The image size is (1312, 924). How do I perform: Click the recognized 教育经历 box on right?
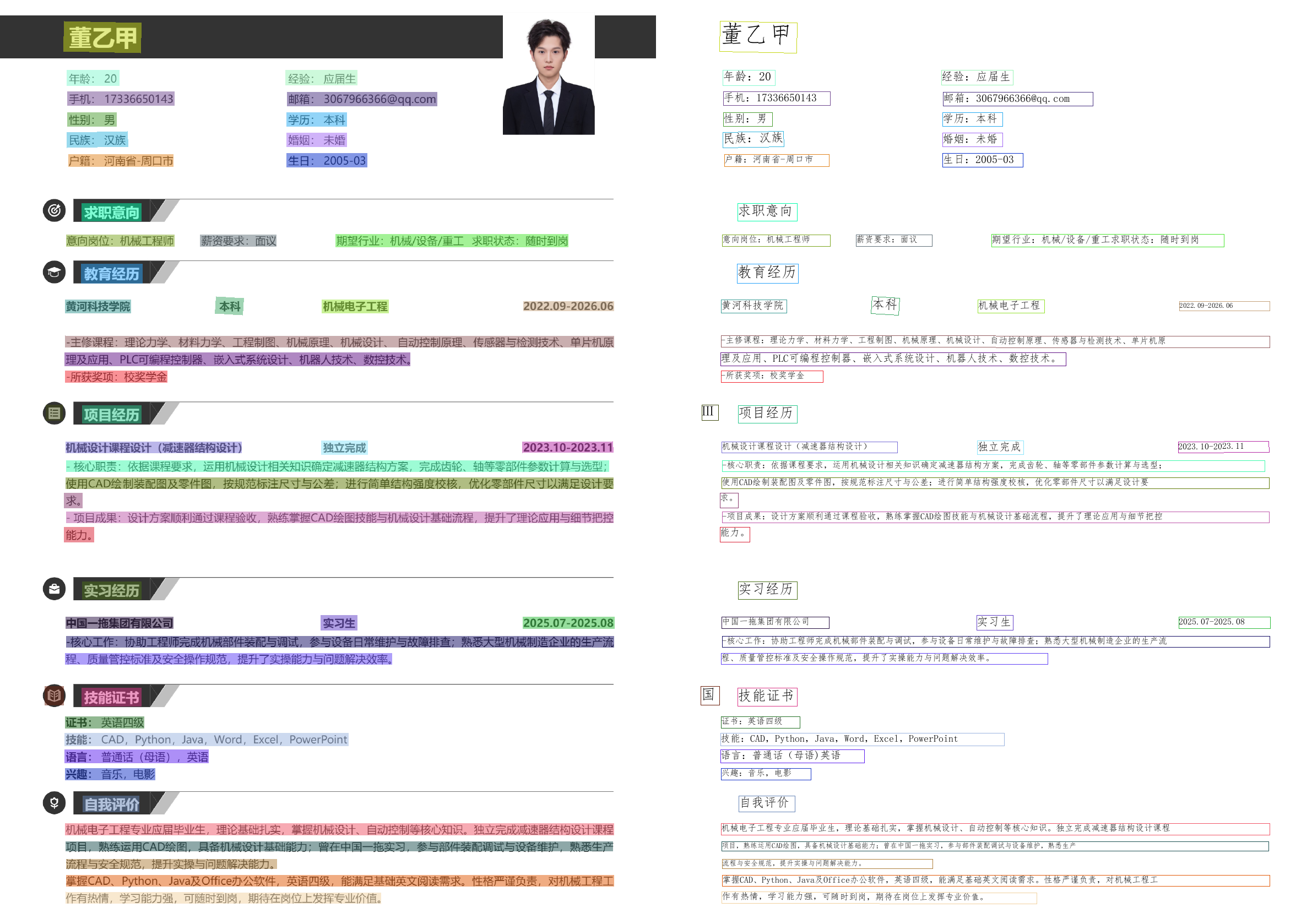point(767,273)
